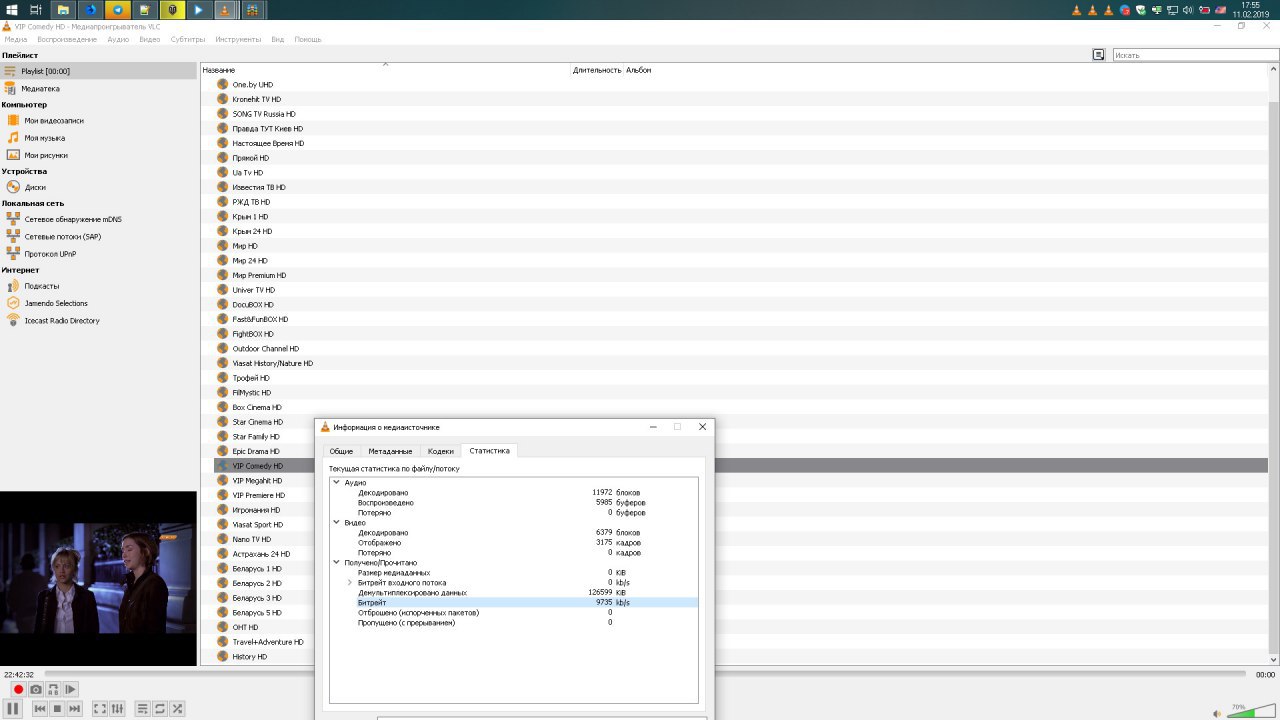Screen dimensions: 1280x720
Task: Select the Битрейт statistics row
Action: (514, 603)
